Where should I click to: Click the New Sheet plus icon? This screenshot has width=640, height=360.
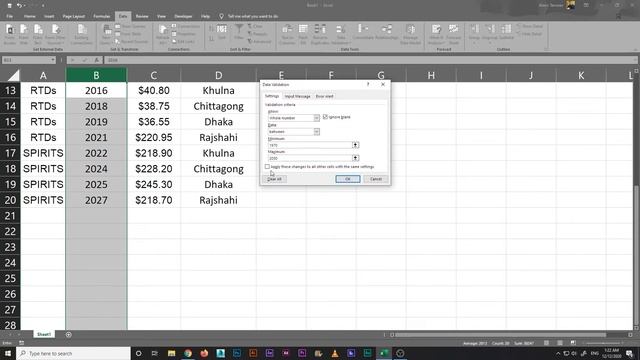(69, 334)
